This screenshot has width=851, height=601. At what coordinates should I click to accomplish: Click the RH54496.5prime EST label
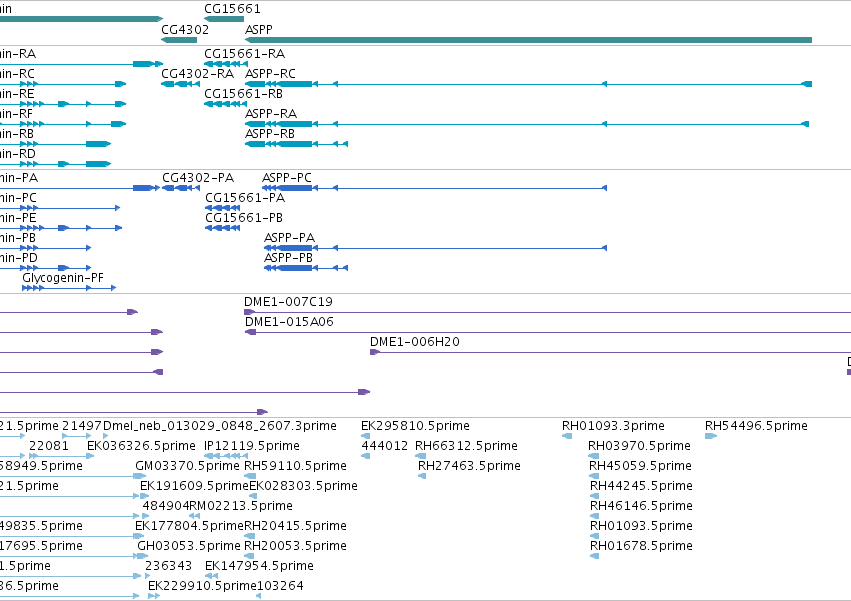tap(756, 426)
